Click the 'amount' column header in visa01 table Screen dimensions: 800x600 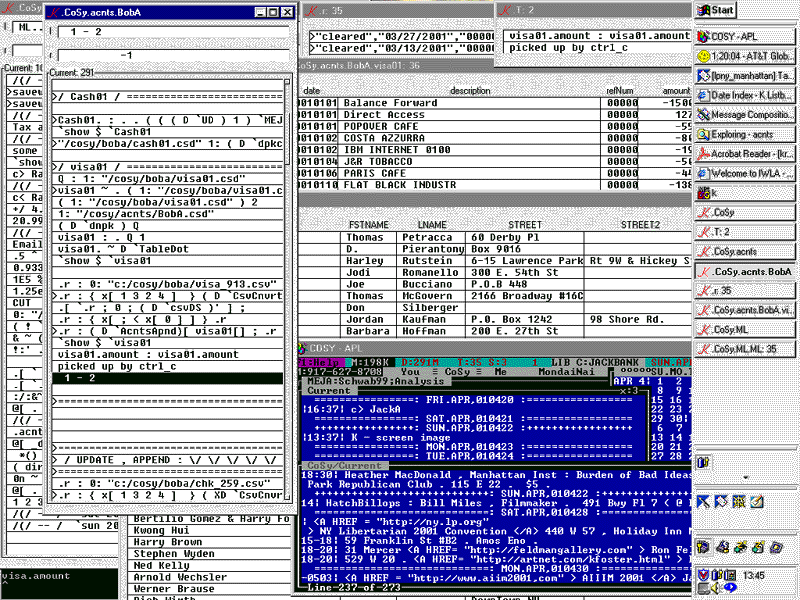[676, 91]
